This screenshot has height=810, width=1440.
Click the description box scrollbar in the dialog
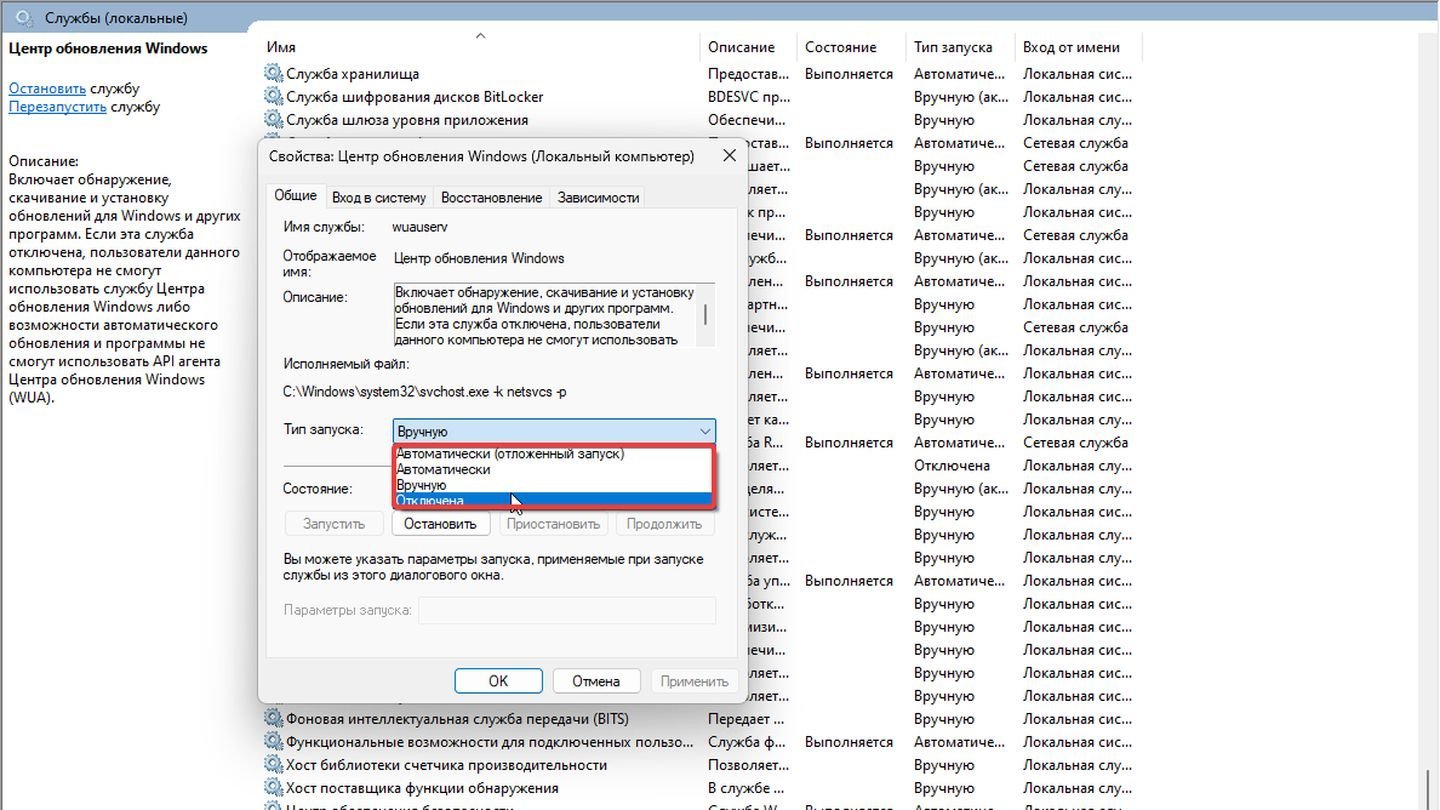[706, 315]
